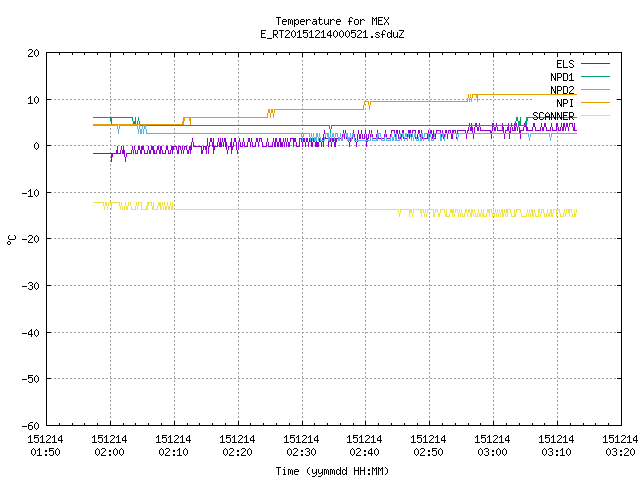Click the orange NPI line plateau near 02:50

429,101
